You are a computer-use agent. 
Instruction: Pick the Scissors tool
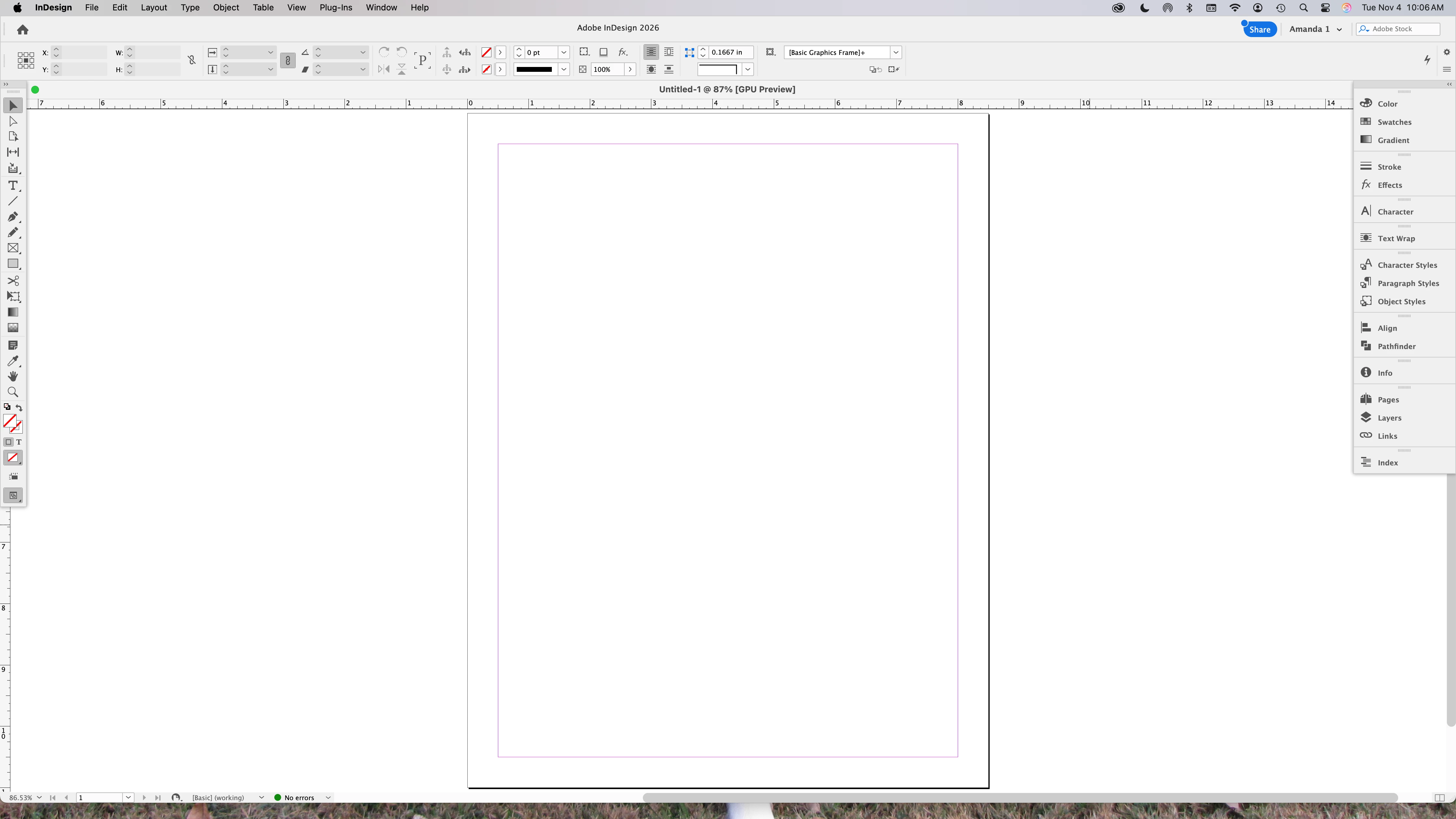(12, 281)
